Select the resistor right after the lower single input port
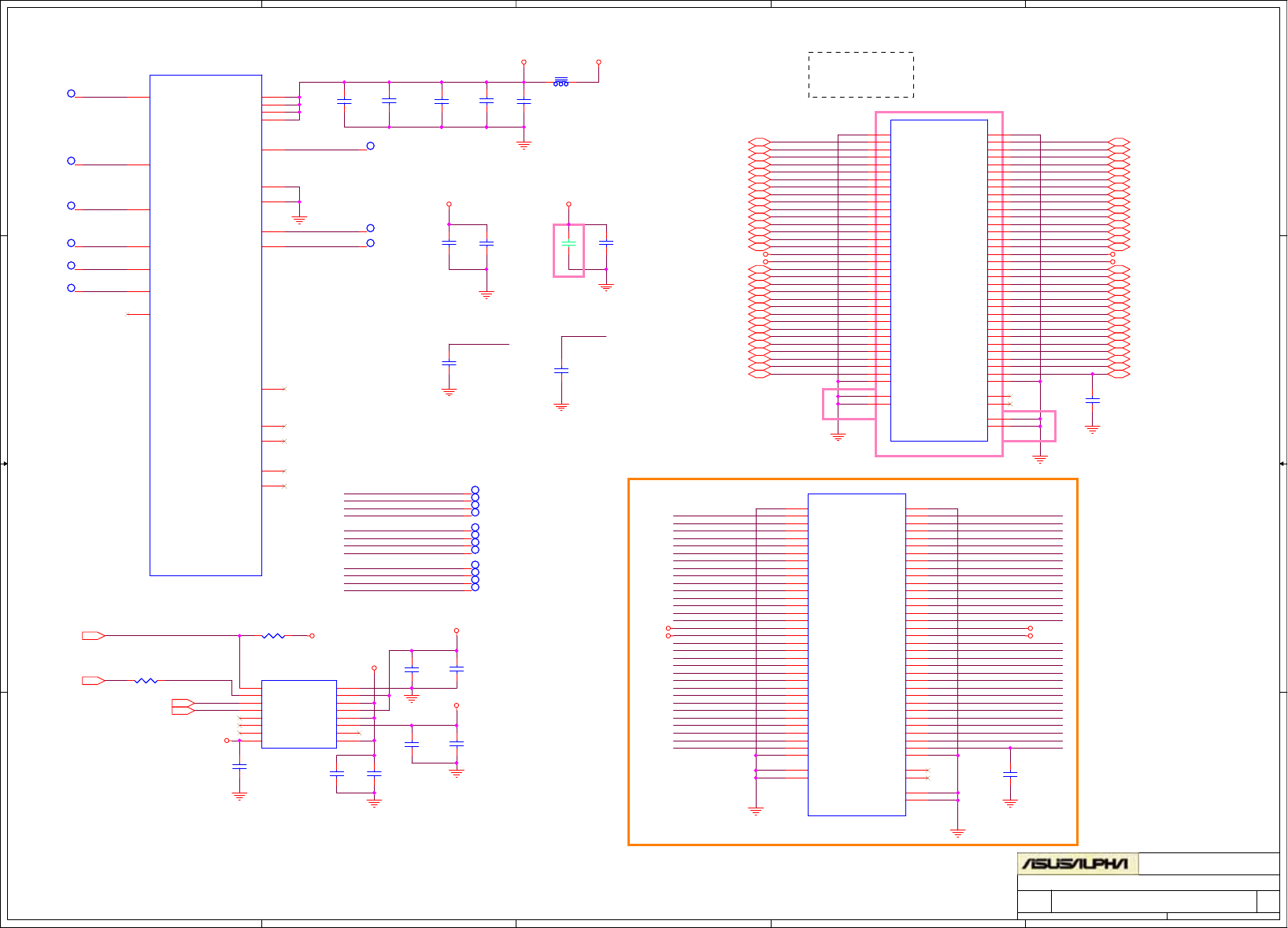The height and width of the screenshot is (928, 1288). (146, 680)
